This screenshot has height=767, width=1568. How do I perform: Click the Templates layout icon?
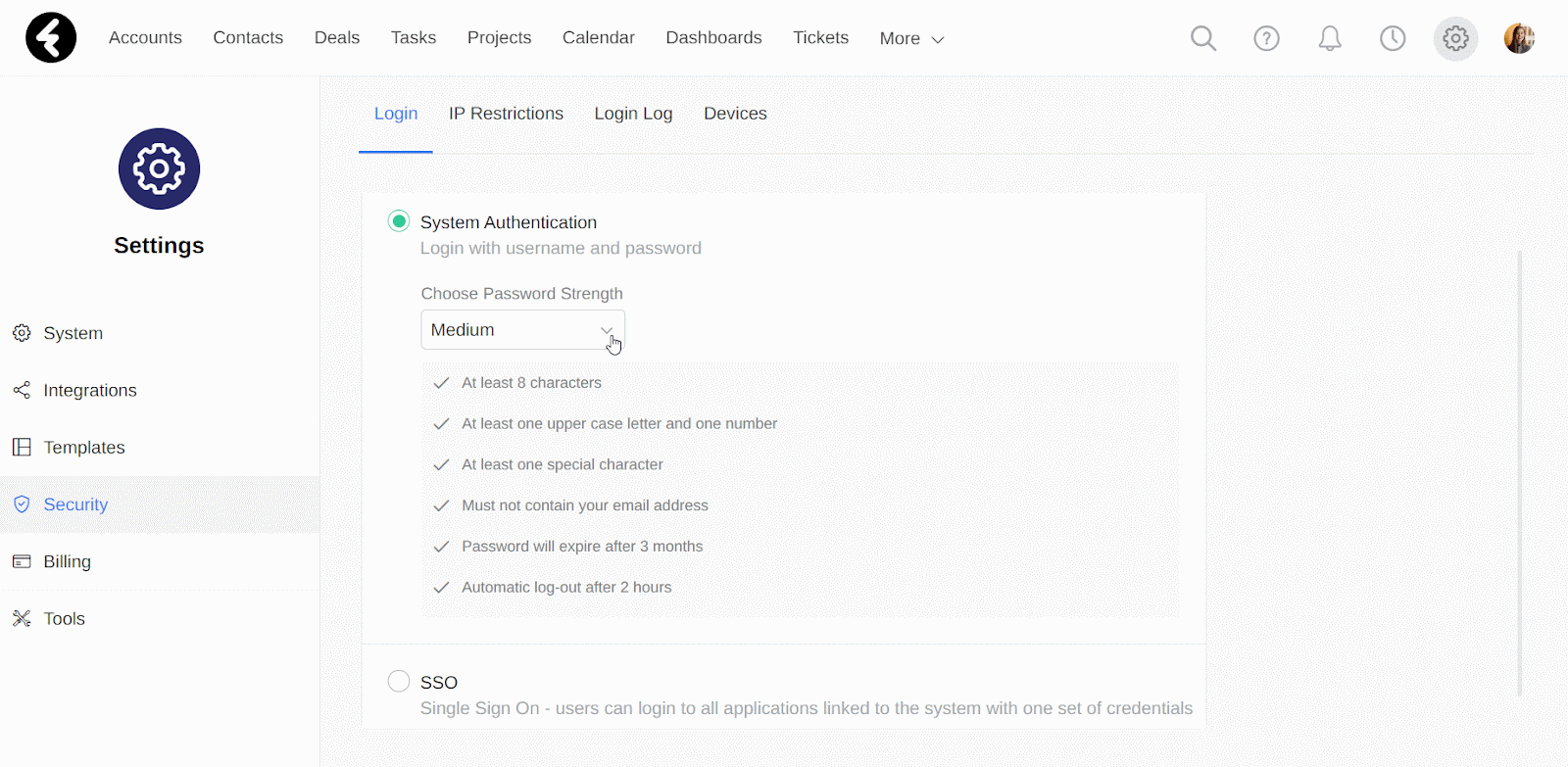pyautogui.click(x=22, y=447)
